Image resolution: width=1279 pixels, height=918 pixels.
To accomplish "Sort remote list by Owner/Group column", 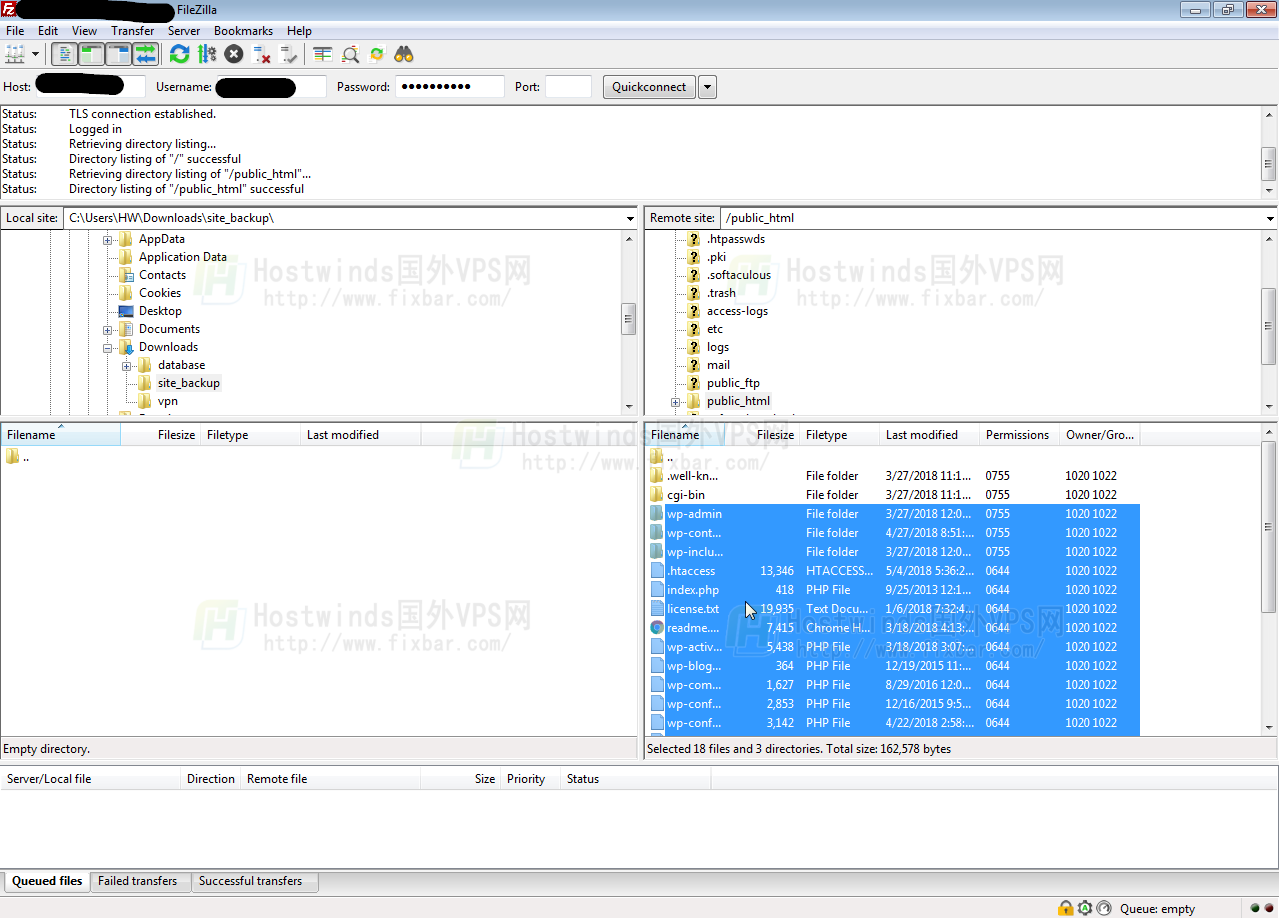I will tap(1100, 435).
